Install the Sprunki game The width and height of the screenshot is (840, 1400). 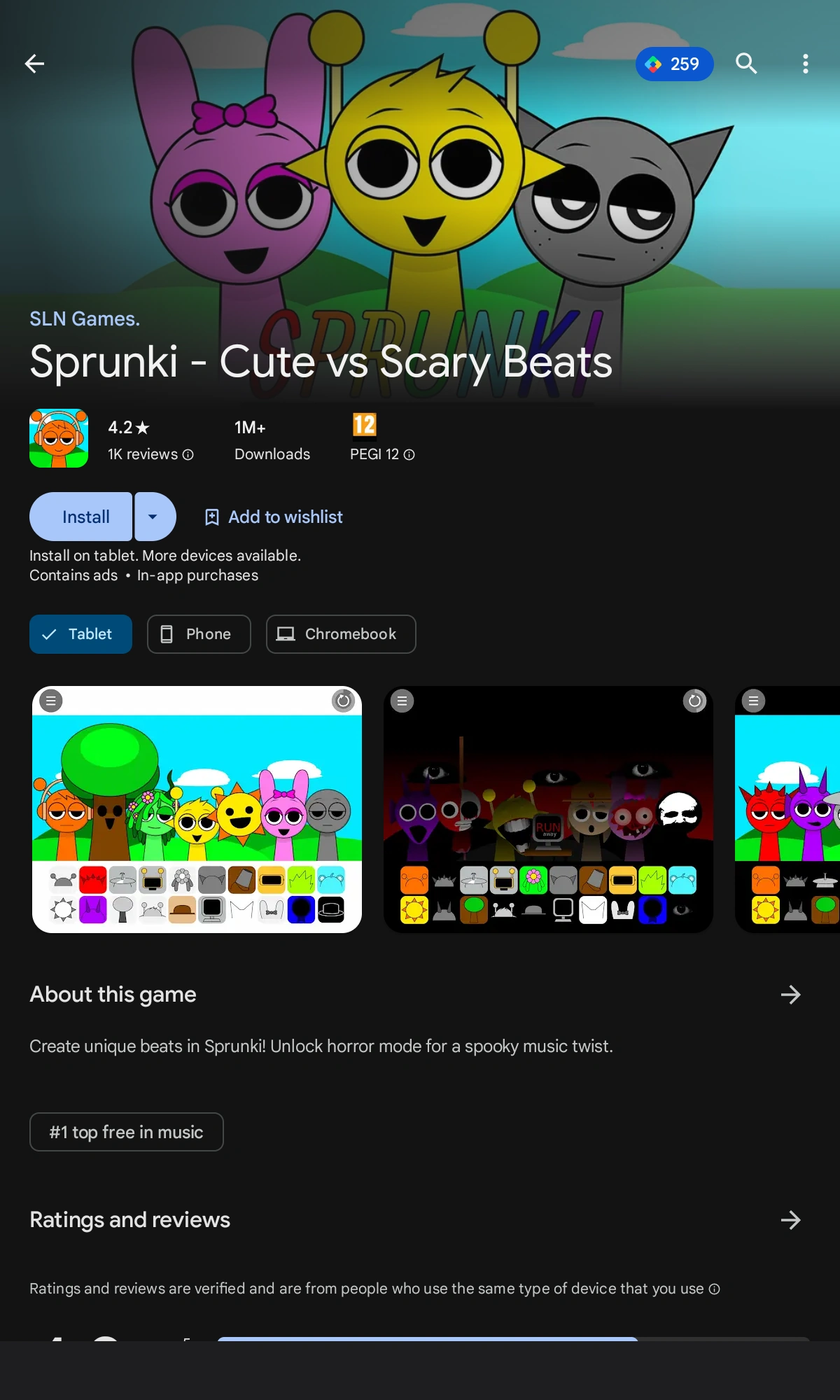point(81,517)
